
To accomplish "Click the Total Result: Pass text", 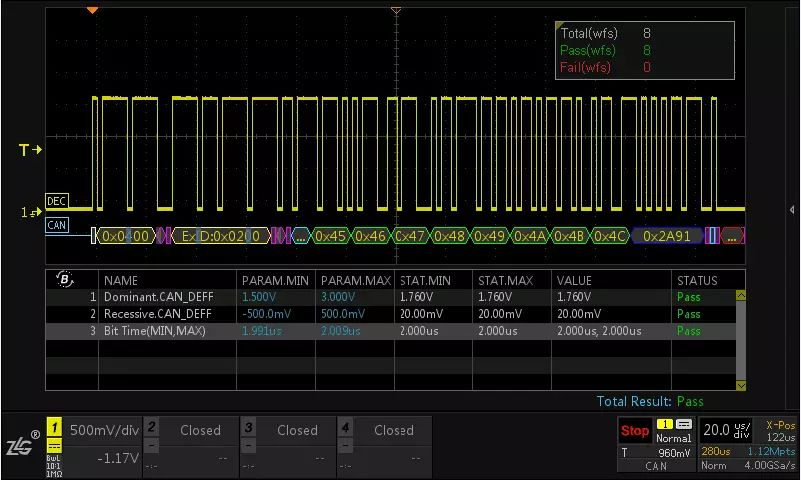I will tap(650, 401).
